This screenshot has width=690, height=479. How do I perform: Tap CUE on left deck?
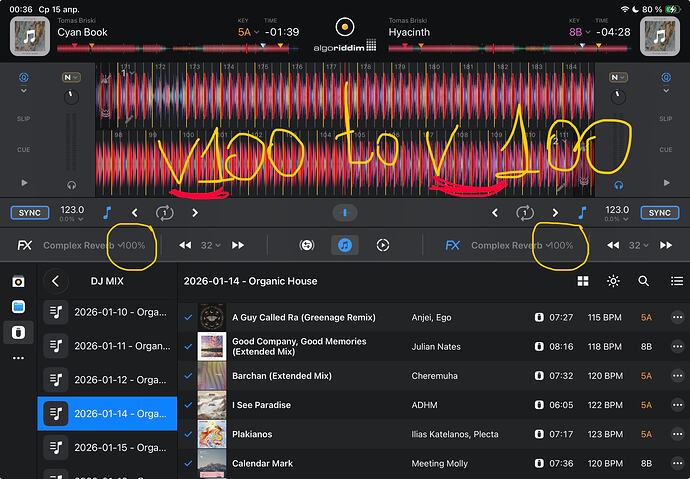24,150
